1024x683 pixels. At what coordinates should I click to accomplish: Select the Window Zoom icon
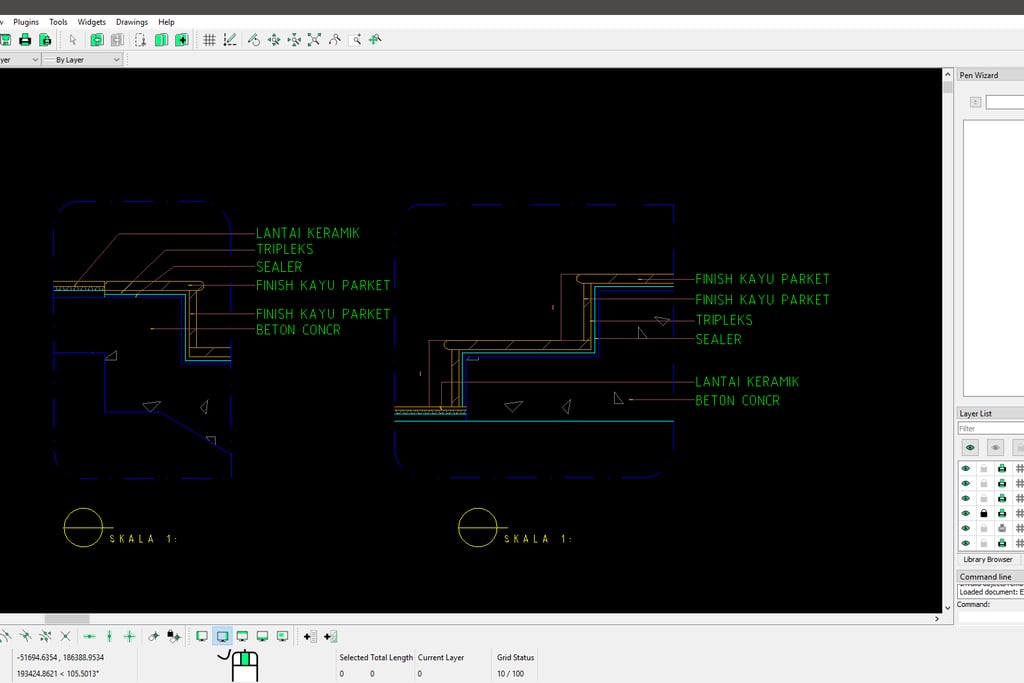(x=355, y=40)
